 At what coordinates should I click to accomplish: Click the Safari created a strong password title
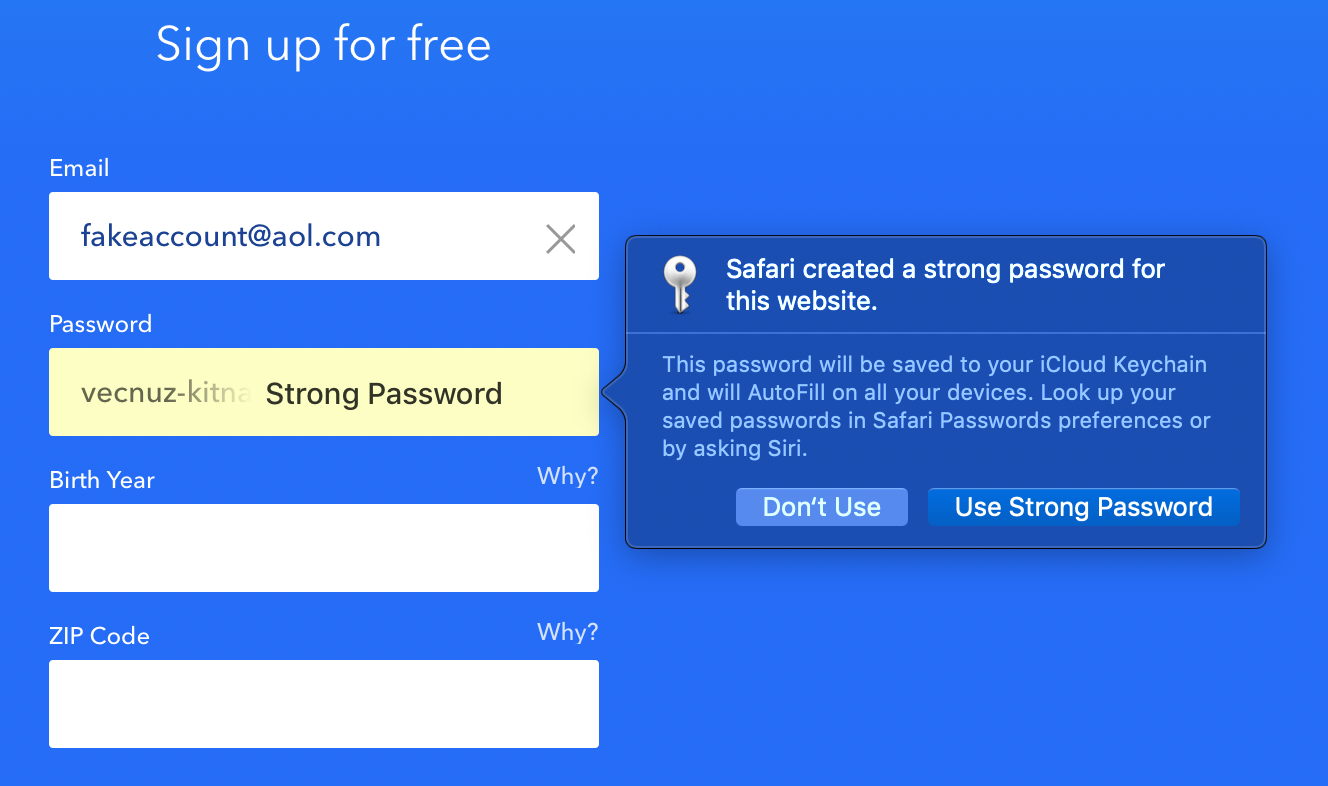(946, 285)
